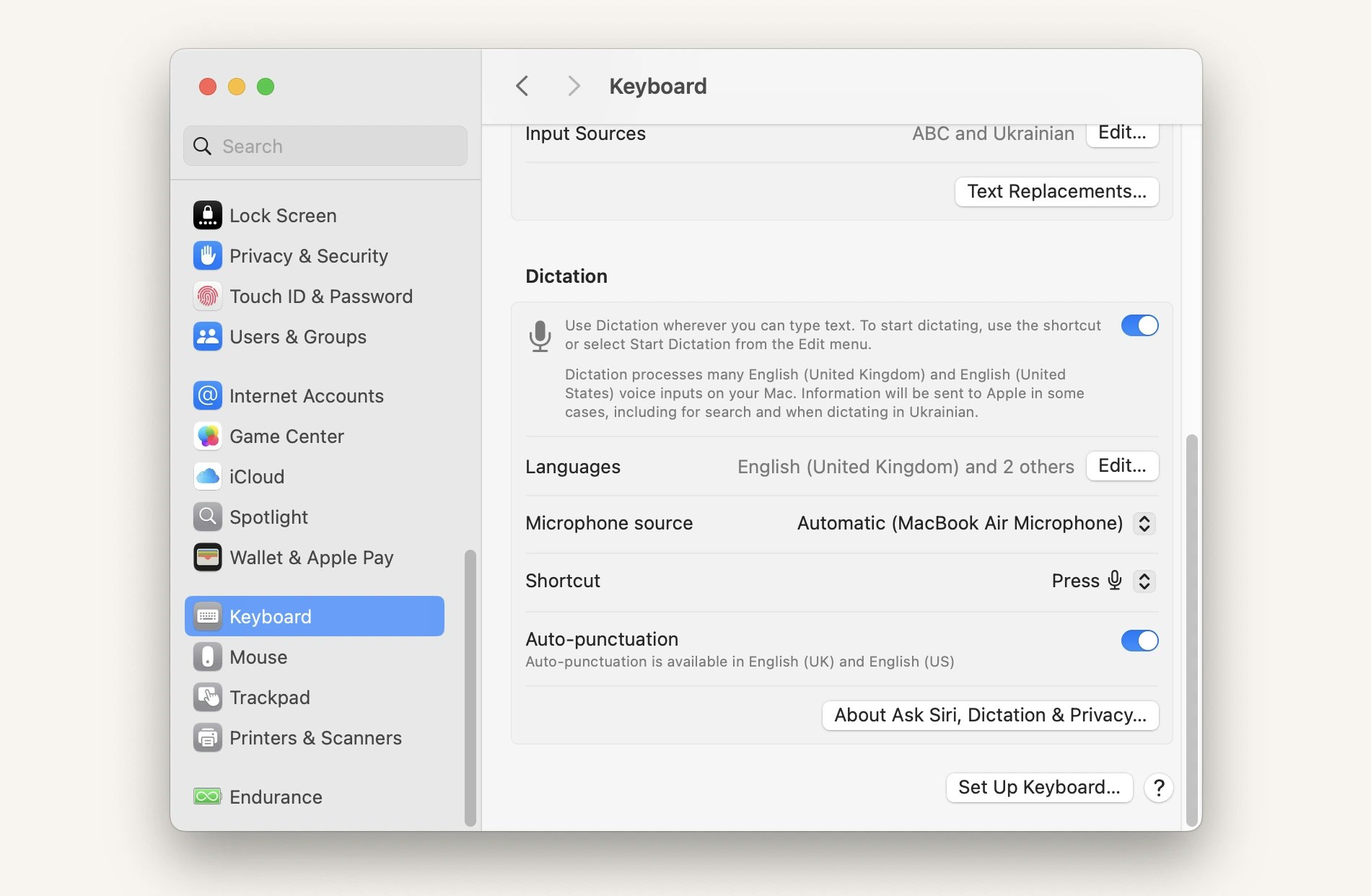
Task: Turn off the Auto-punctuation switch
Action: point(1139,641)
